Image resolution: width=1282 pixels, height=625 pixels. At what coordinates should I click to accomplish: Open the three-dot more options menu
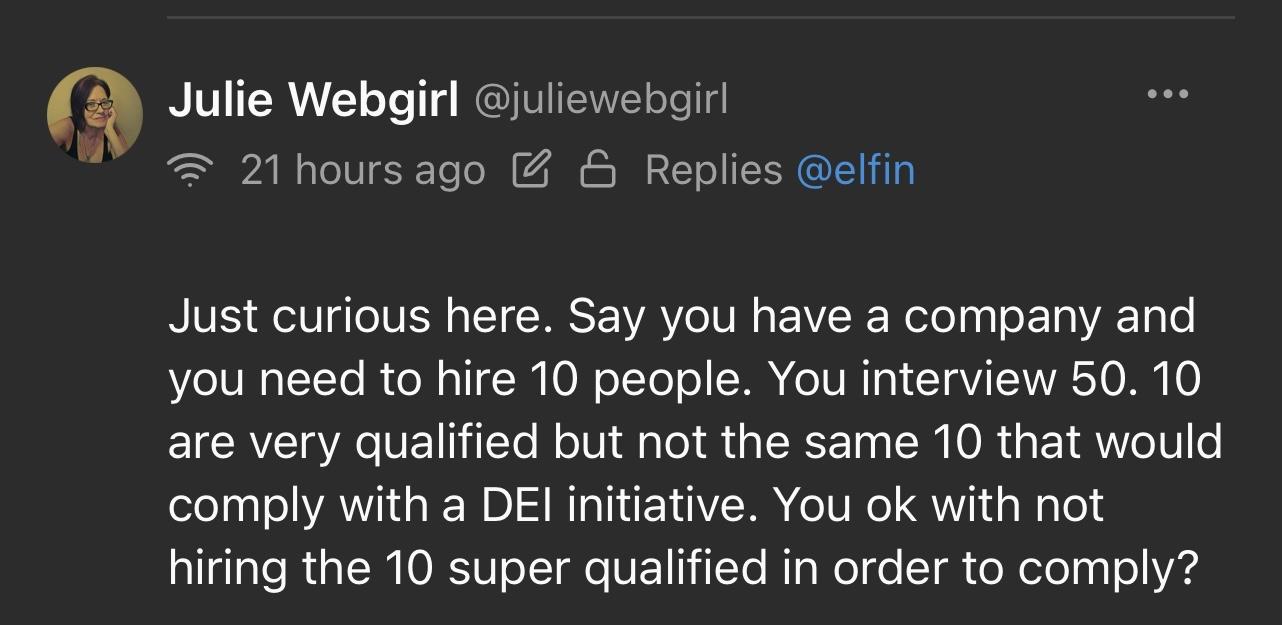point(1167,95)
